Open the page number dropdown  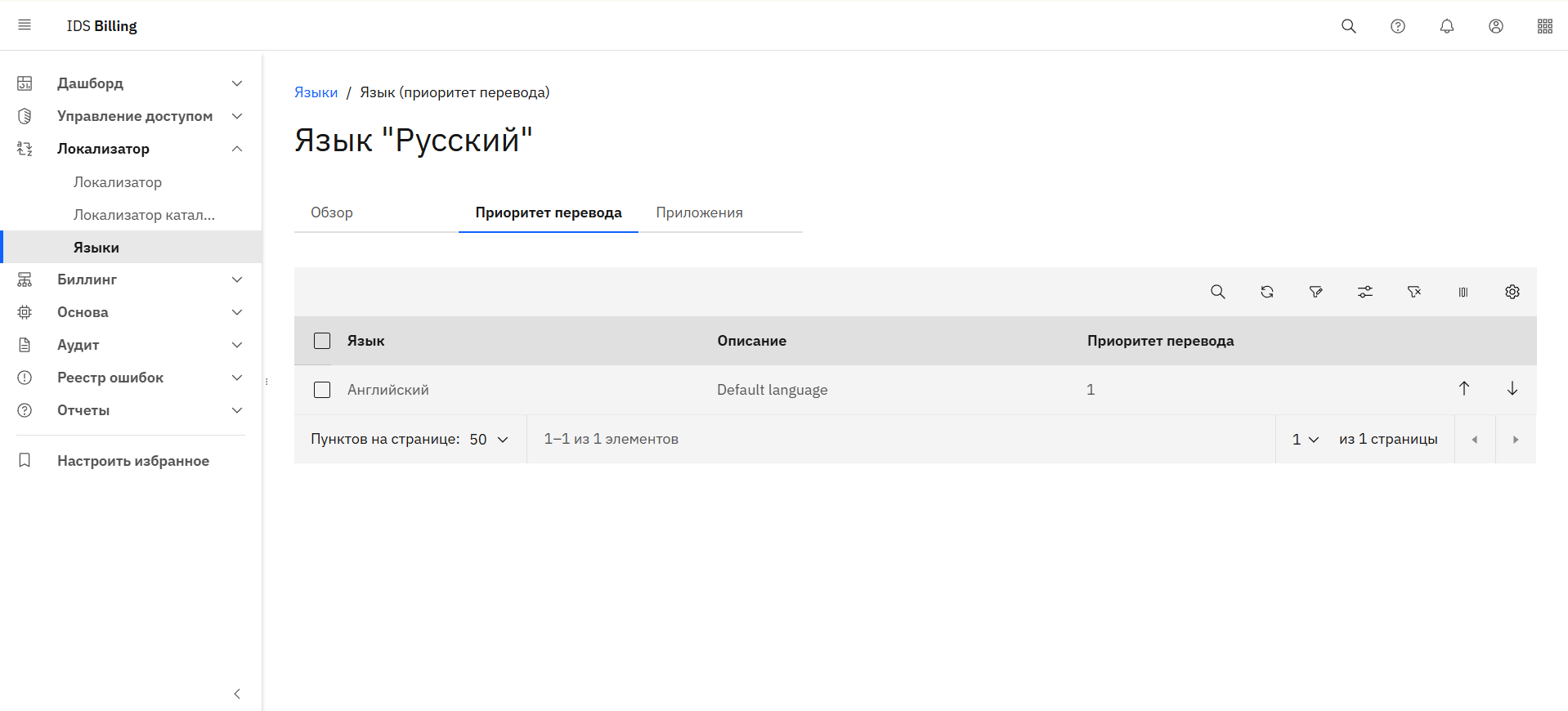(x=1305, y=440)
